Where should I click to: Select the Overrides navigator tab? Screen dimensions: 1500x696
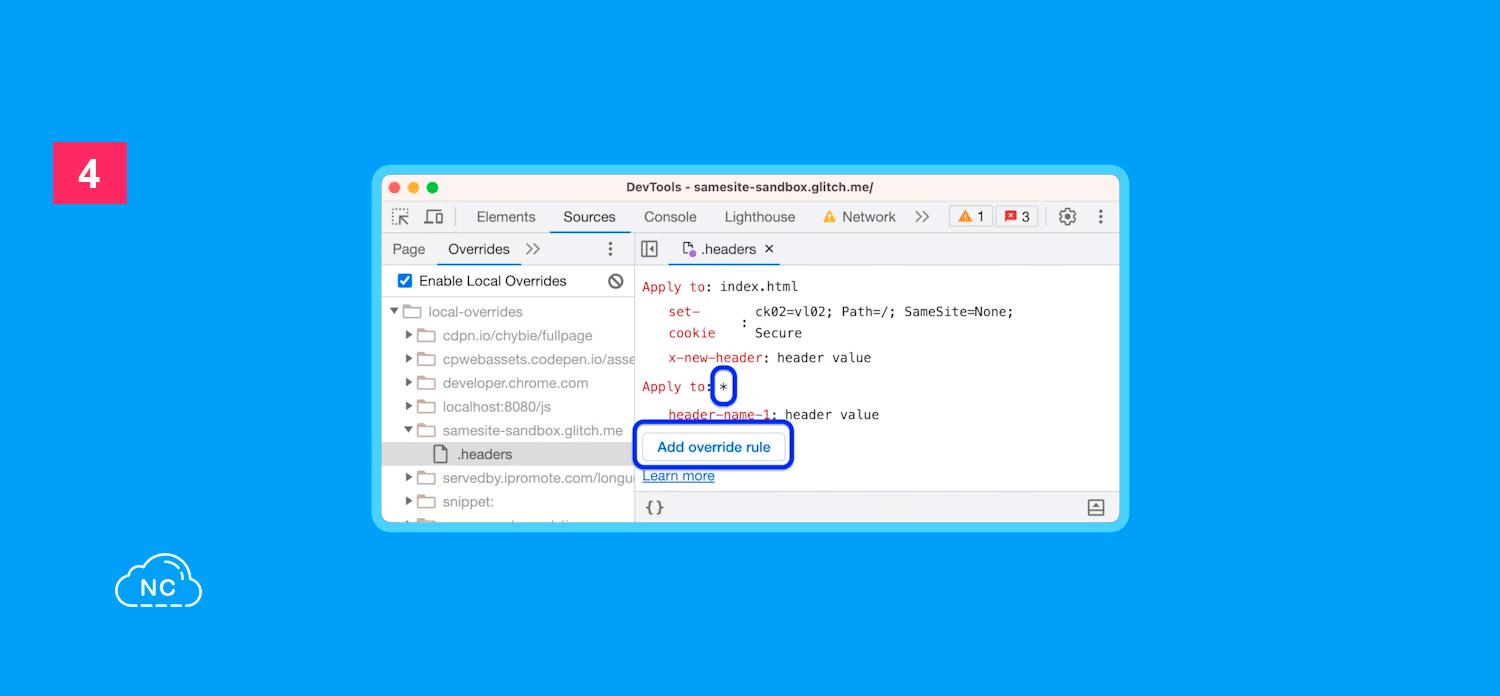[479, 249]
